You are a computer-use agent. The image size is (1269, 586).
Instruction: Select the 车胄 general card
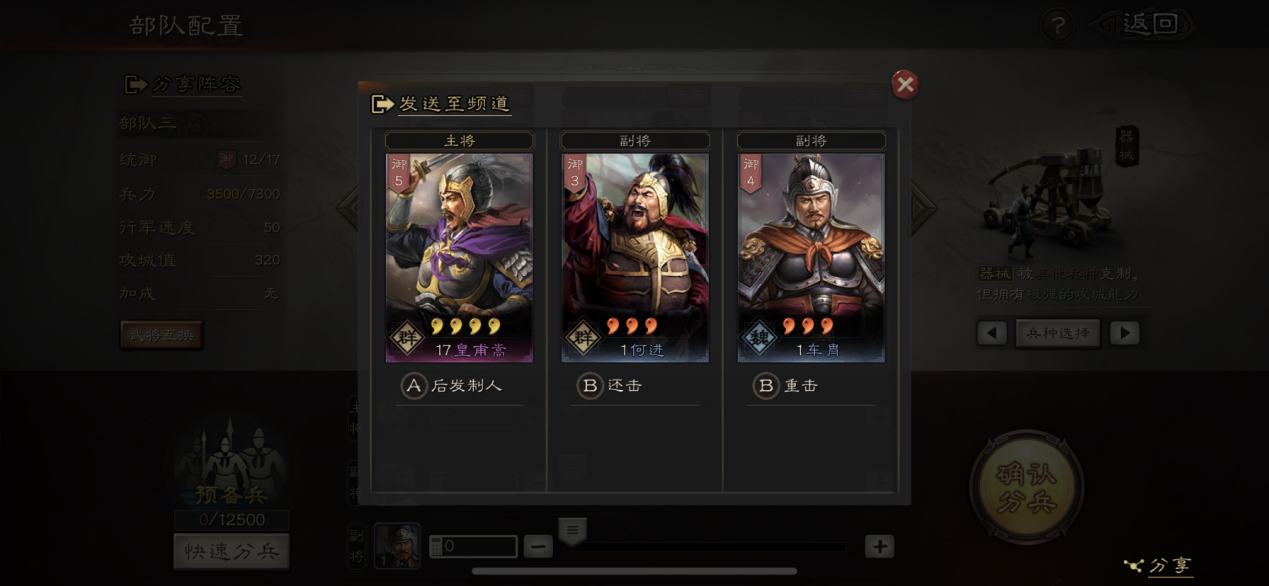(x=811, y=257)
